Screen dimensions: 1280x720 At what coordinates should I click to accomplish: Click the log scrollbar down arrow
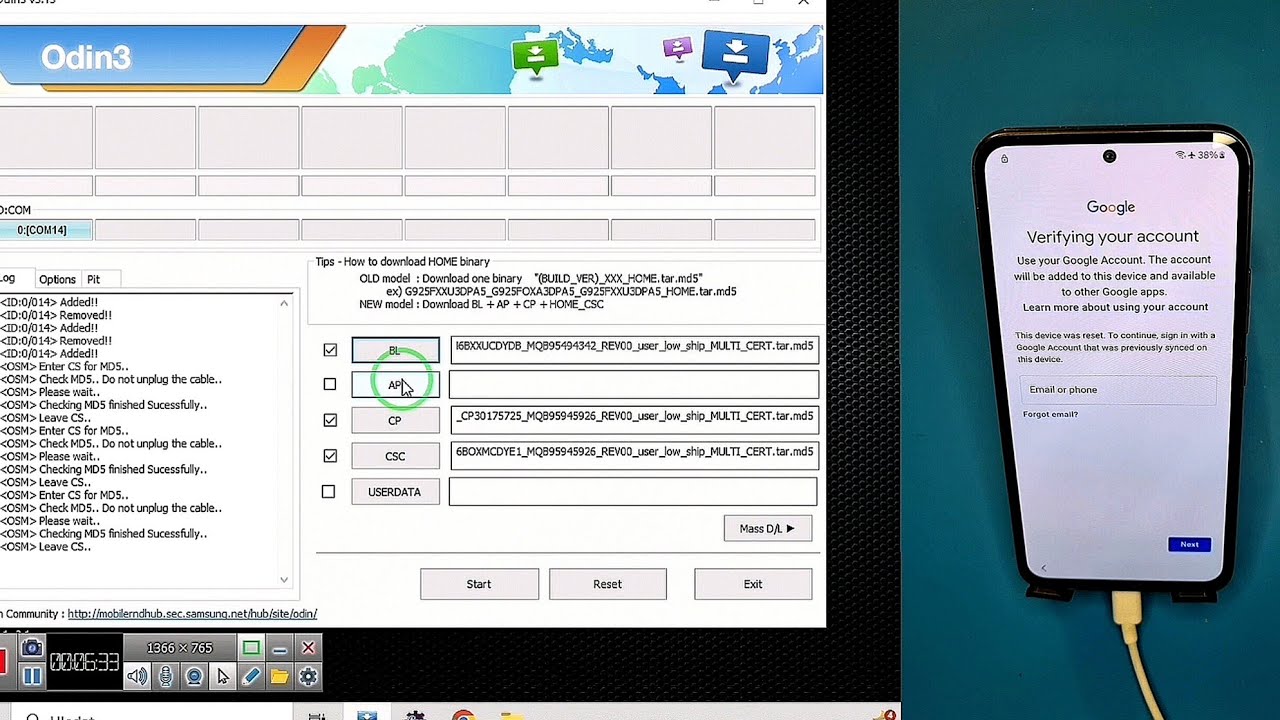(284, 579)
